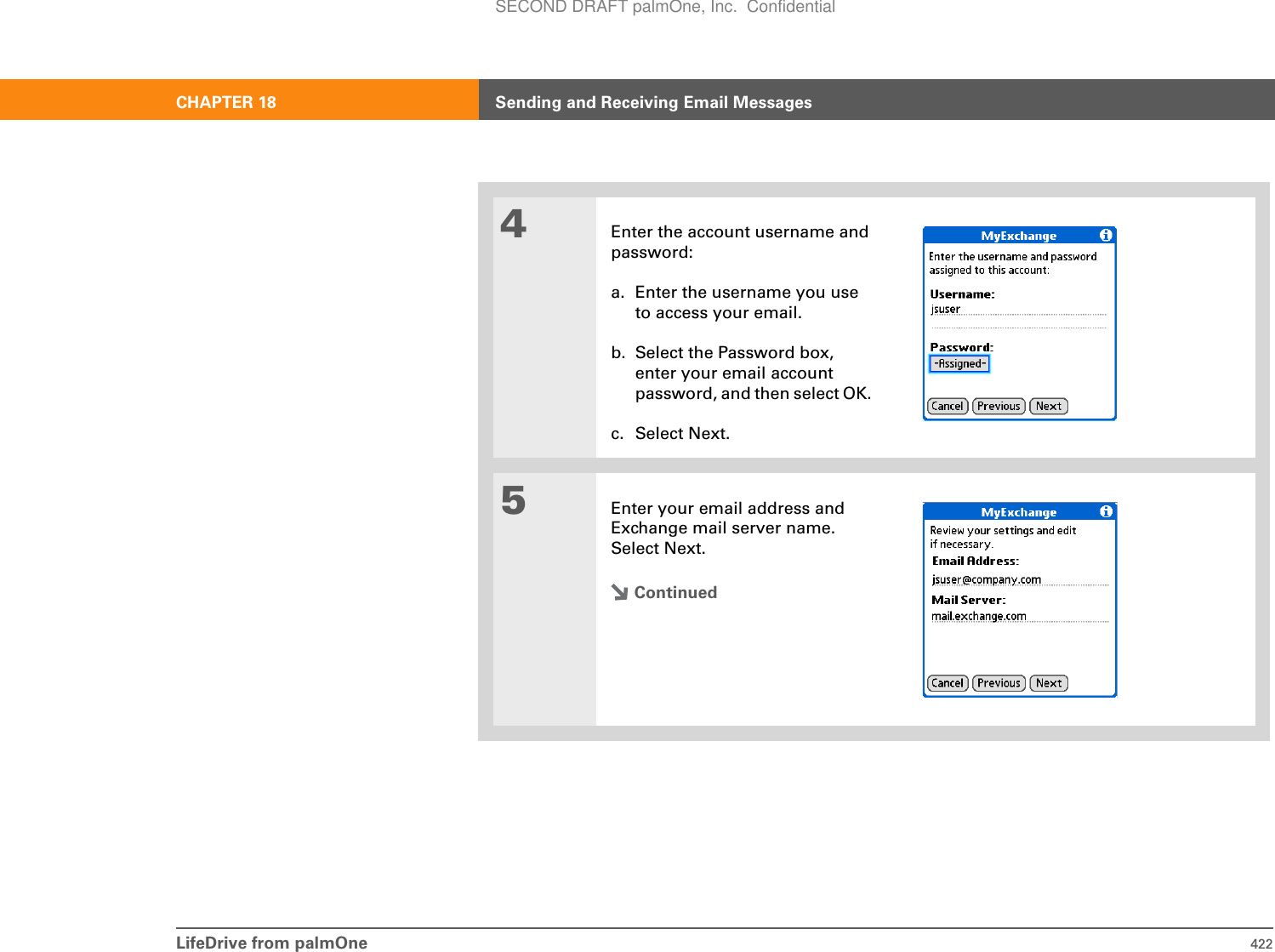1275x952 pixels.
Task: Click Next in the Review settings screen
Action: pos(1049,682)
